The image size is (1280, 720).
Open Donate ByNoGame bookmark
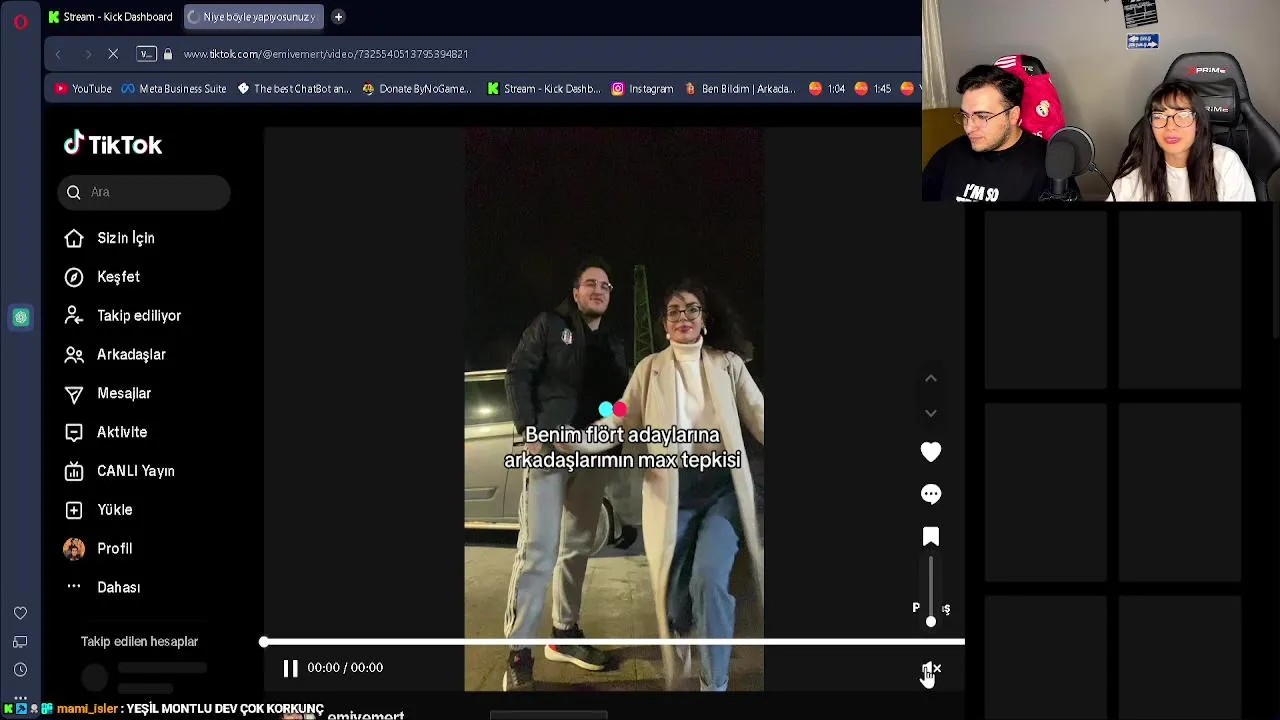click(417, 89)
